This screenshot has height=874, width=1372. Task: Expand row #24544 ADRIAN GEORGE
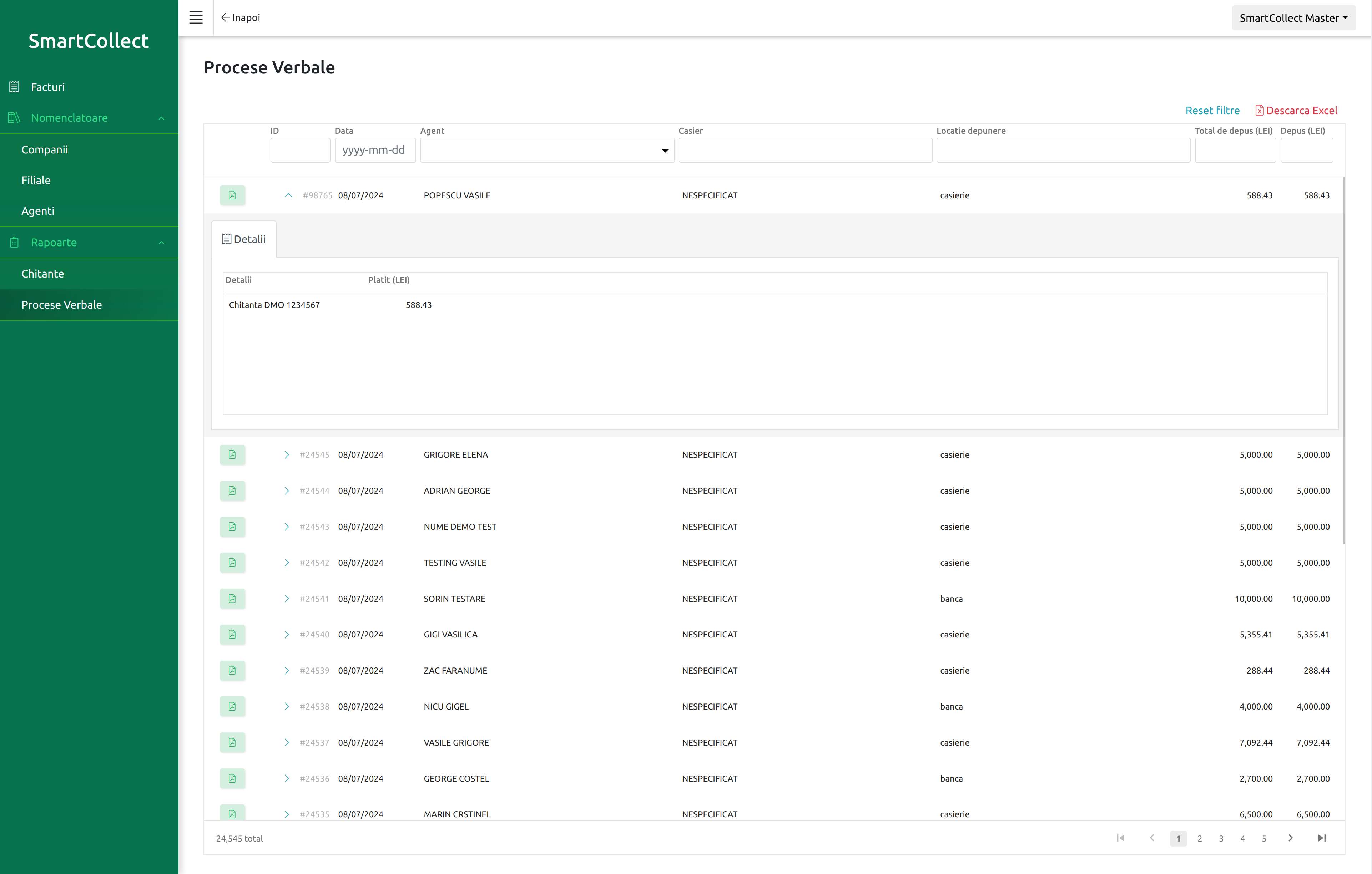pos(287,491)
